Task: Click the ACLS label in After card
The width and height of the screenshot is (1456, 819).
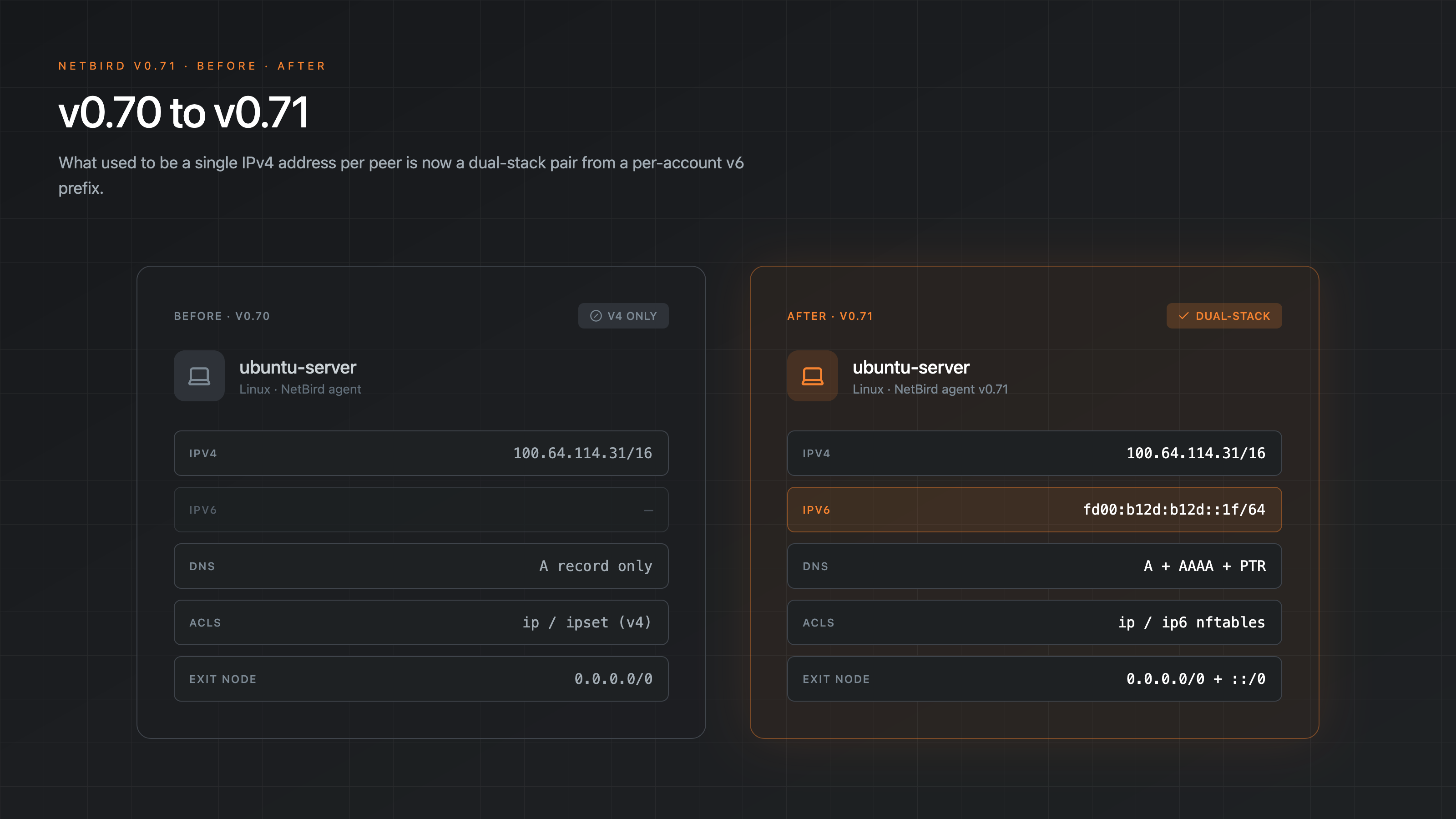Action: point(819,623)
